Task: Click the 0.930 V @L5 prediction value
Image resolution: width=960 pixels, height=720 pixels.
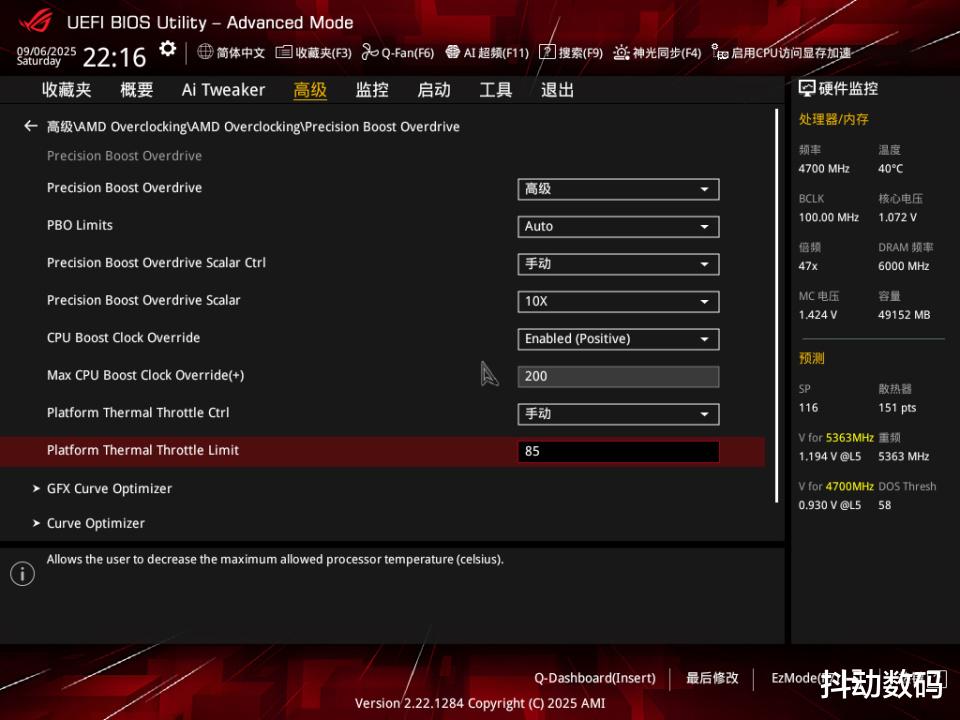Action: click(830, 505)
